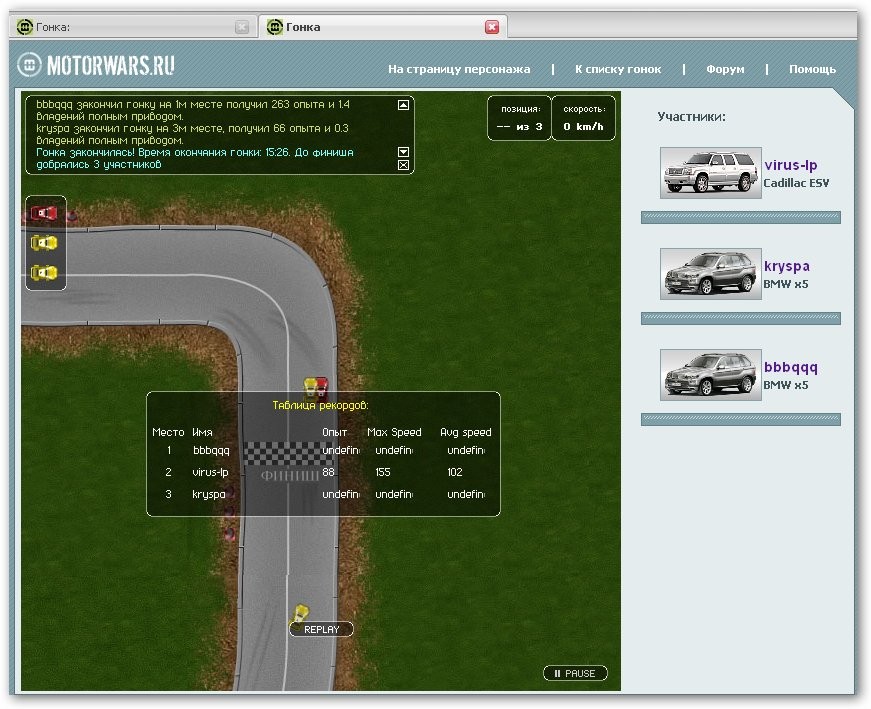Click the first yellow car position icon
Image resolution: width=871 pixels, height=709 pixels.
[x=44, y=243]
